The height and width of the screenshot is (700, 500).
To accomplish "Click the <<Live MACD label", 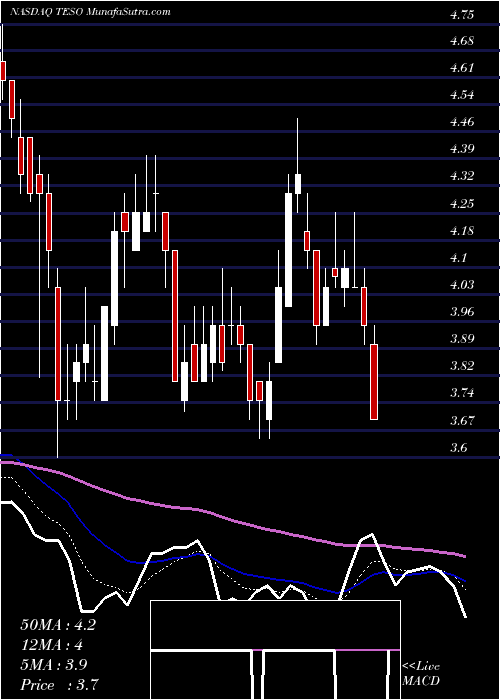I will (421, 674).
